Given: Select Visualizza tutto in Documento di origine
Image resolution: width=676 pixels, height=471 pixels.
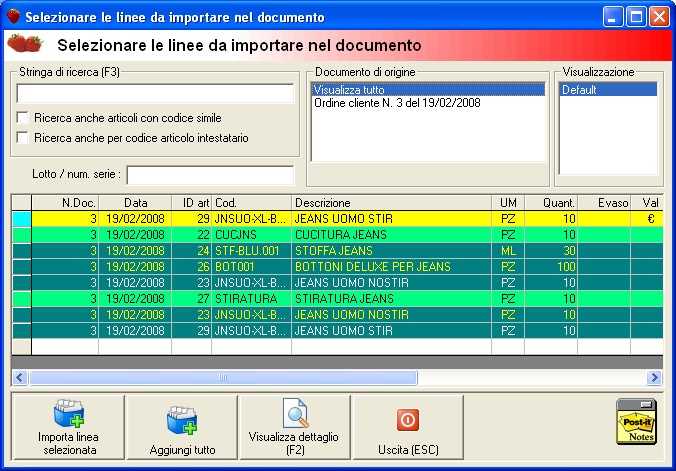Looking at the screenshot, I should 428,90.
